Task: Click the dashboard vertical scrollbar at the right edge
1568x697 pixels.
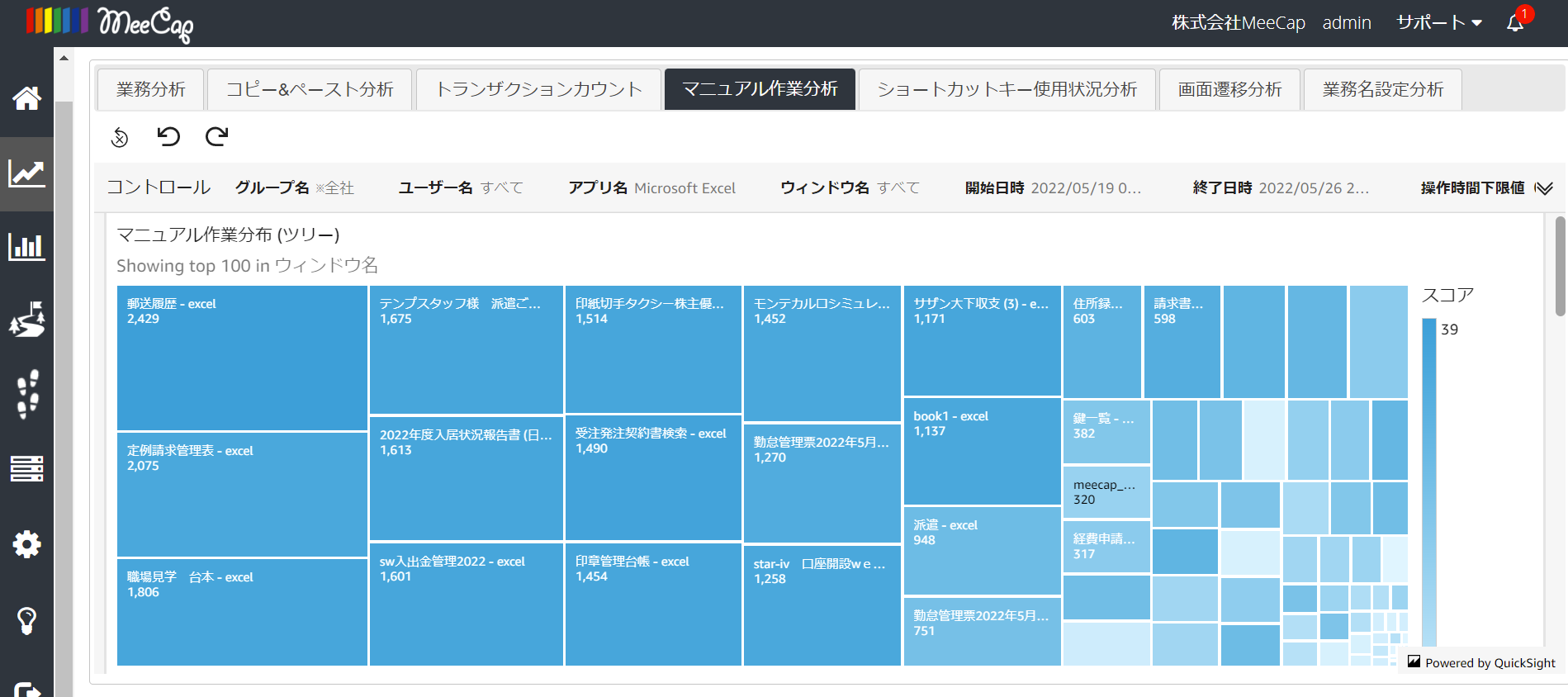Action: point(1560,266)
